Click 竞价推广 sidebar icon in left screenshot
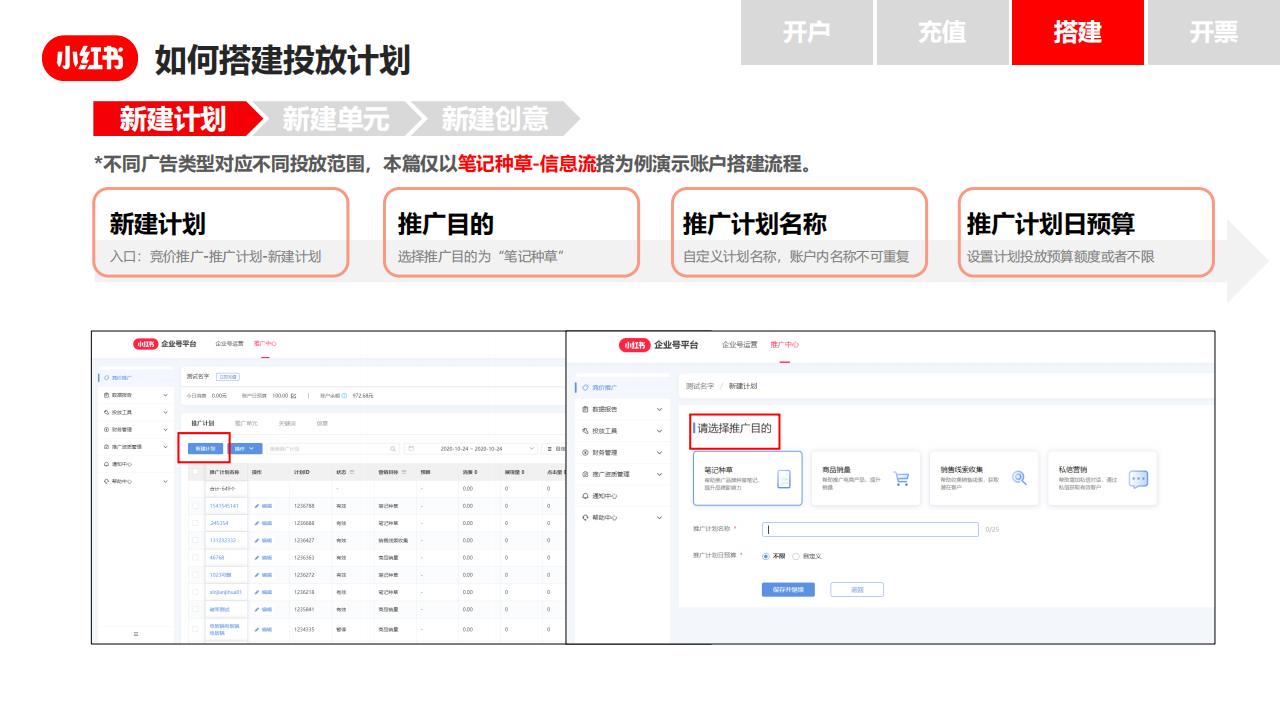 [x=106, y=378]
